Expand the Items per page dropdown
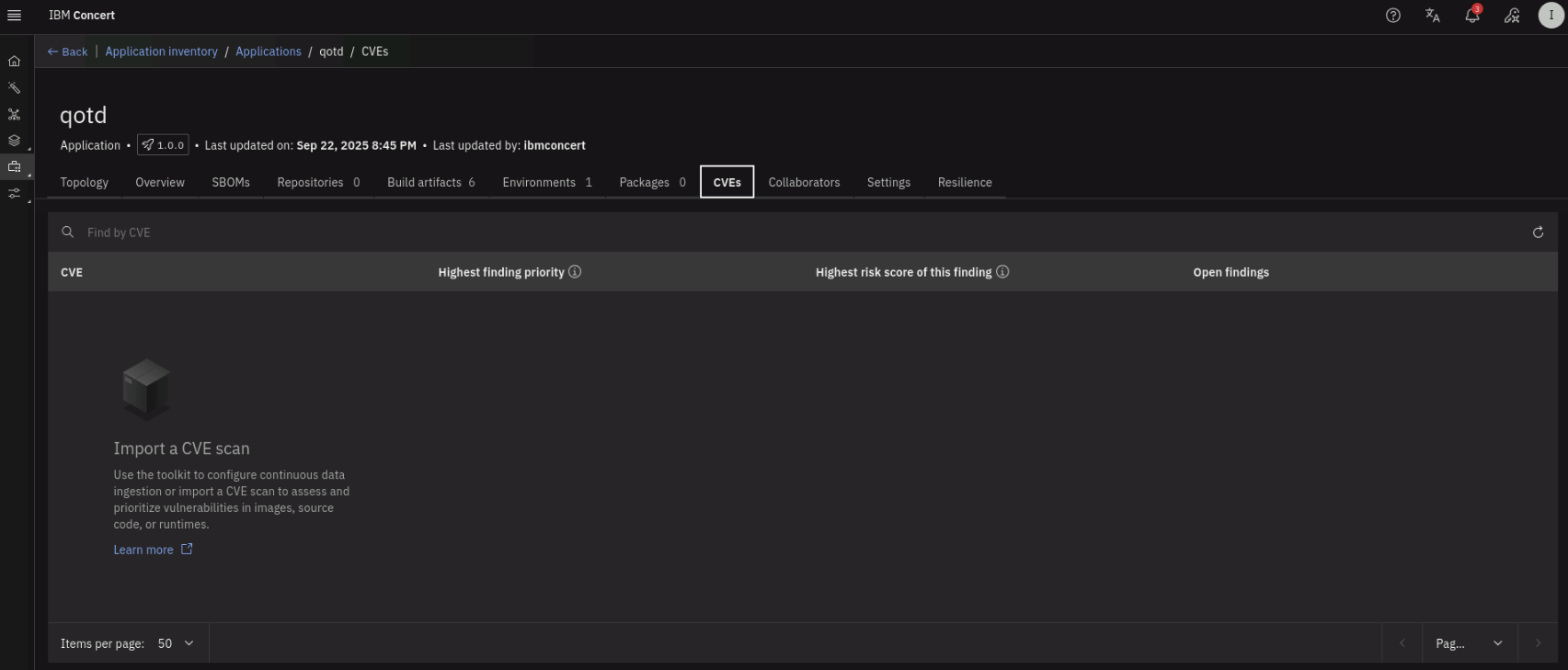Screen dimensions: 1568x670 point(176,643)
